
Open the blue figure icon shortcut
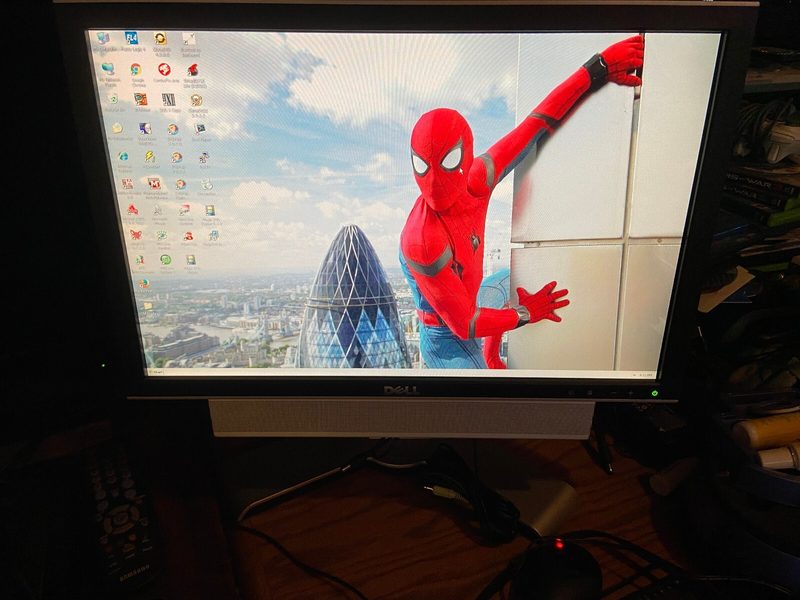pos(213,235)
